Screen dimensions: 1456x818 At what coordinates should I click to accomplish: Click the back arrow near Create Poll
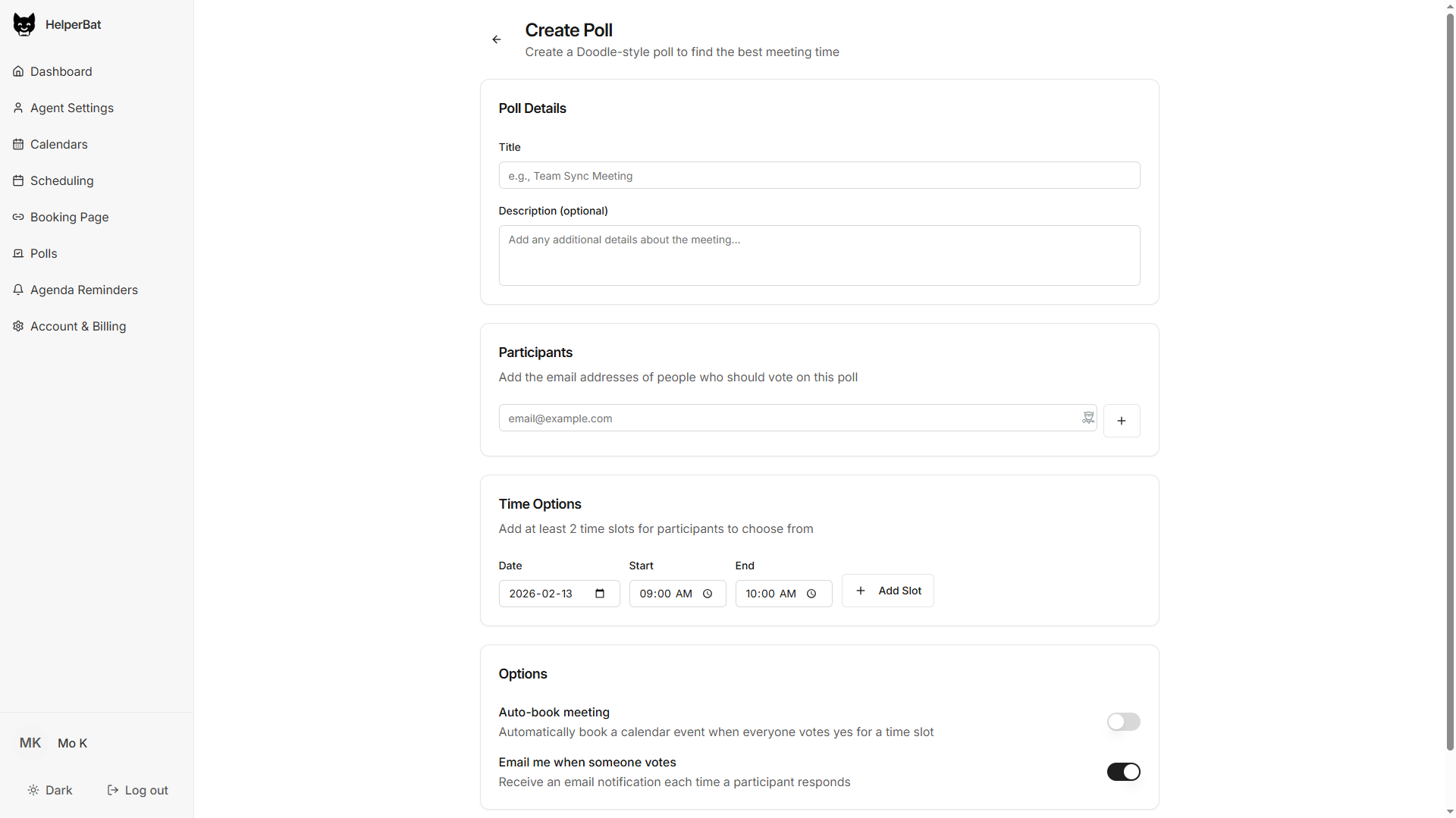(x=497, y=39)
